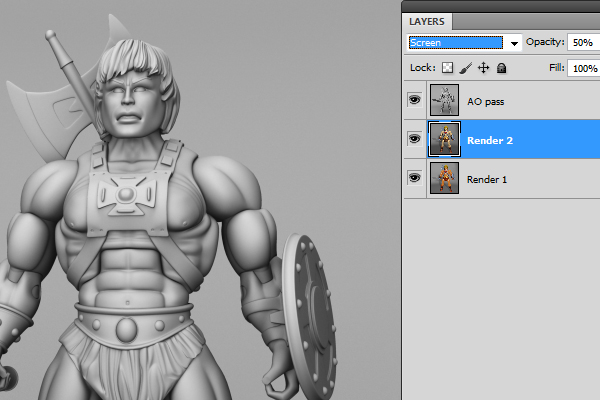Hide the AO pass layer
Image resolution: width=600 pixels, height=400 pixels.
414,100
